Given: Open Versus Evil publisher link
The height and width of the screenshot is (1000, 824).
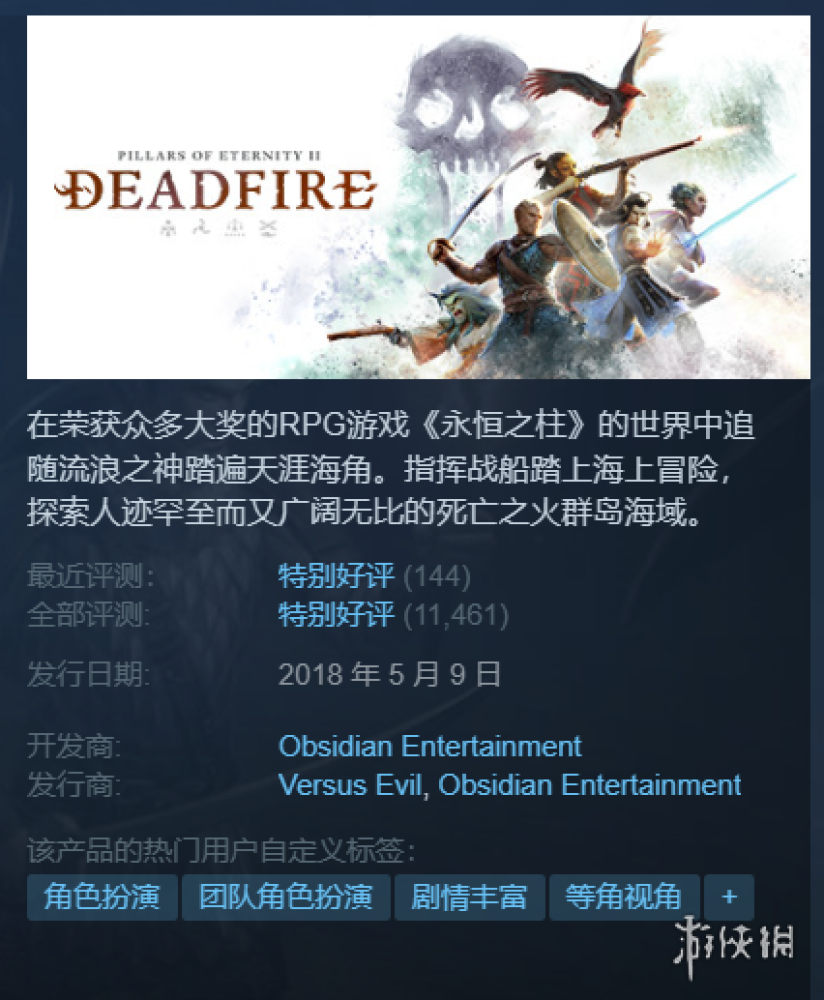Looking at the screenshot, I should (x=349, y=784).
